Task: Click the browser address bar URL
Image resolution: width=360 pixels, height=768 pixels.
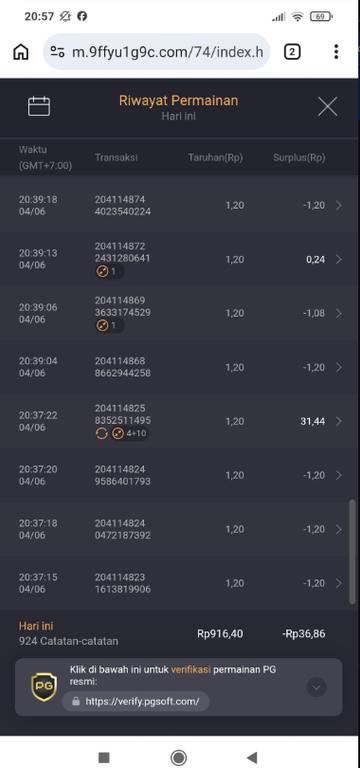Action: pyautogui.click(x=168, y=51)
